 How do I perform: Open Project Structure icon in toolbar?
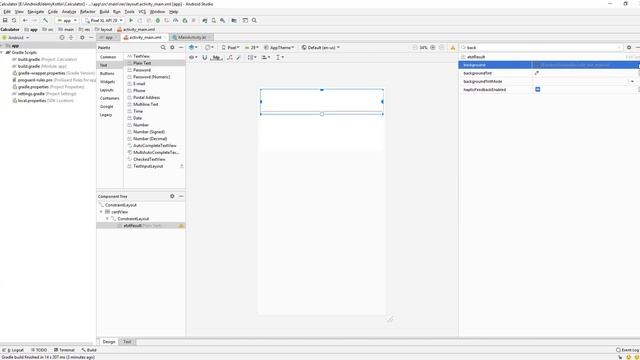[234, 20]
